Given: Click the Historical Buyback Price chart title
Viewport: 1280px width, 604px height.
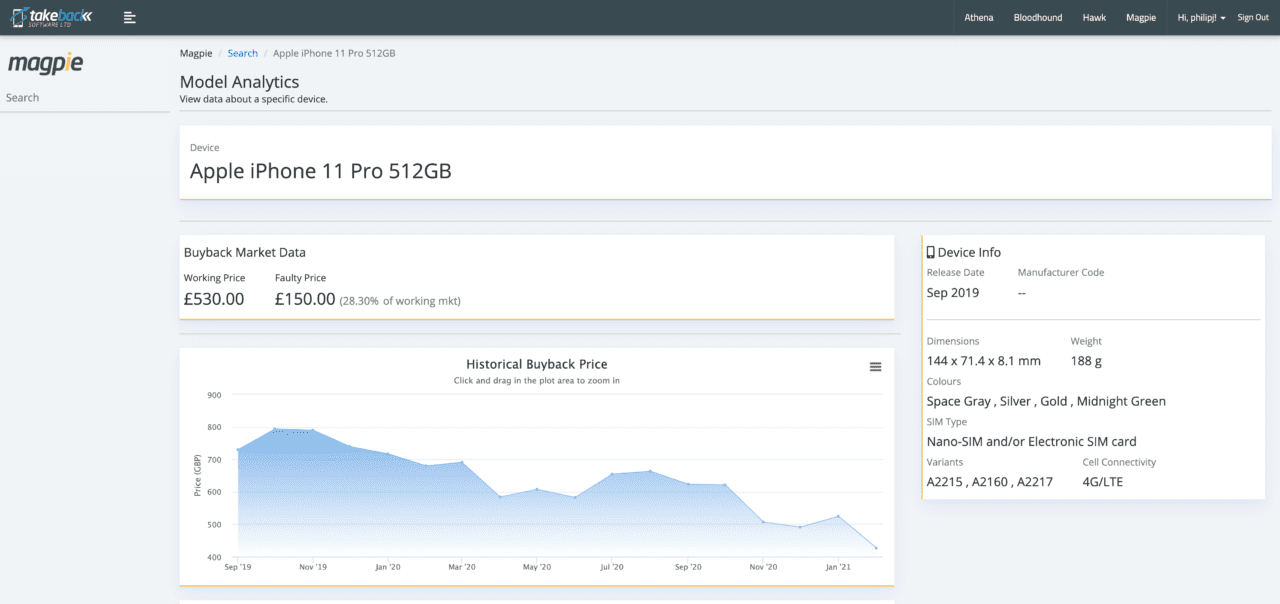Looking at the screenshot, I should click(x=536, y=364).
